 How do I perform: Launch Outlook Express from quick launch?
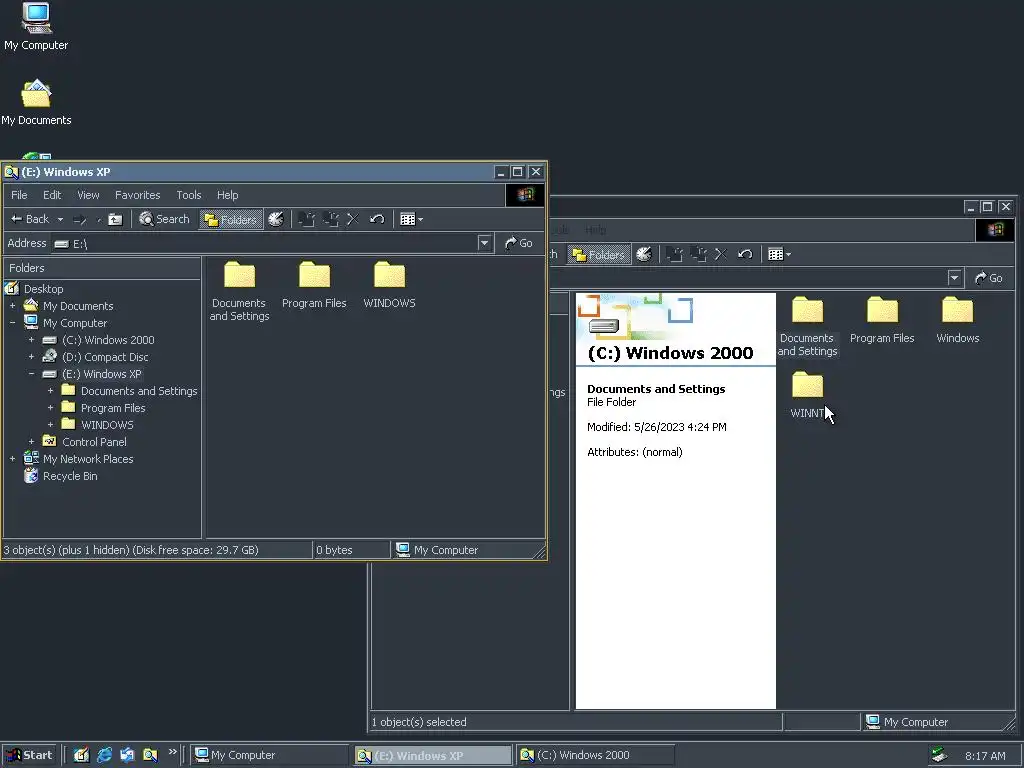tap(127, 755)
